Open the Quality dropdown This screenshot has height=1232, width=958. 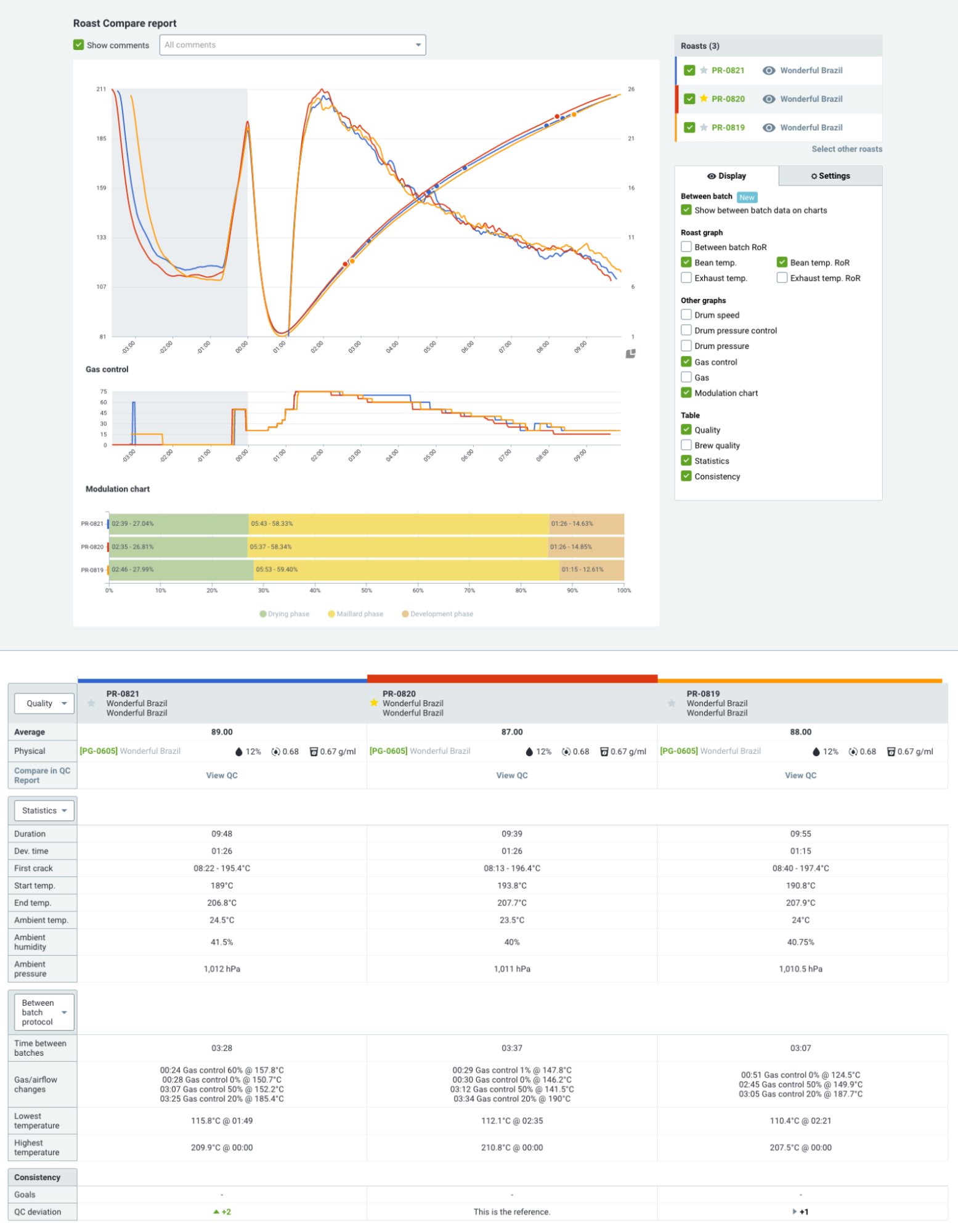44,703
